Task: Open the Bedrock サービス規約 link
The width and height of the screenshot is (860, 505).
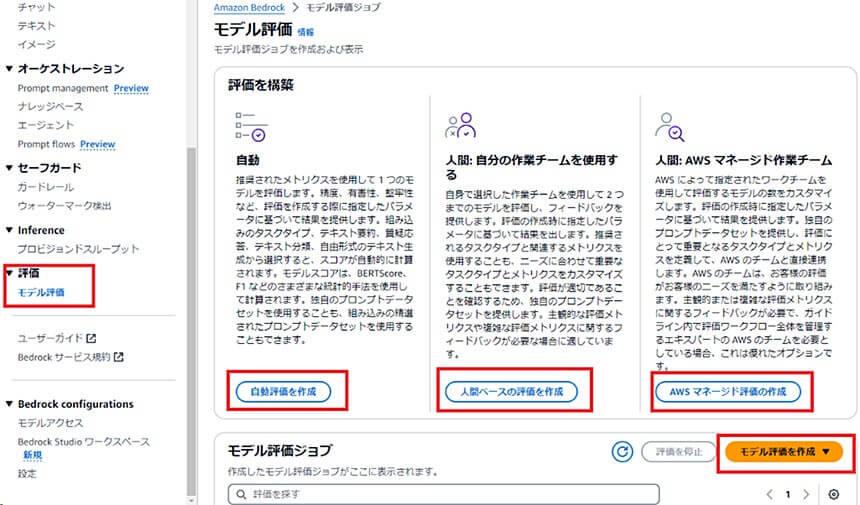Action: pyautogui.click(x=64, y=357)
